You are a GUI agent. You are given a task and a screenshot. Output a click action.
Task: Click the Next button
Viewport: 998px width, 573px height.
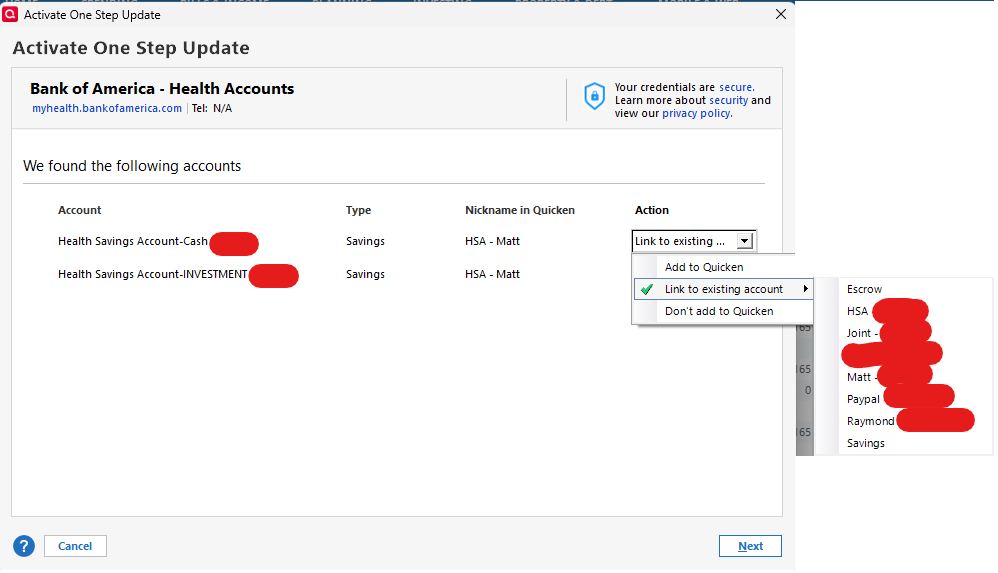pos(750,546)
